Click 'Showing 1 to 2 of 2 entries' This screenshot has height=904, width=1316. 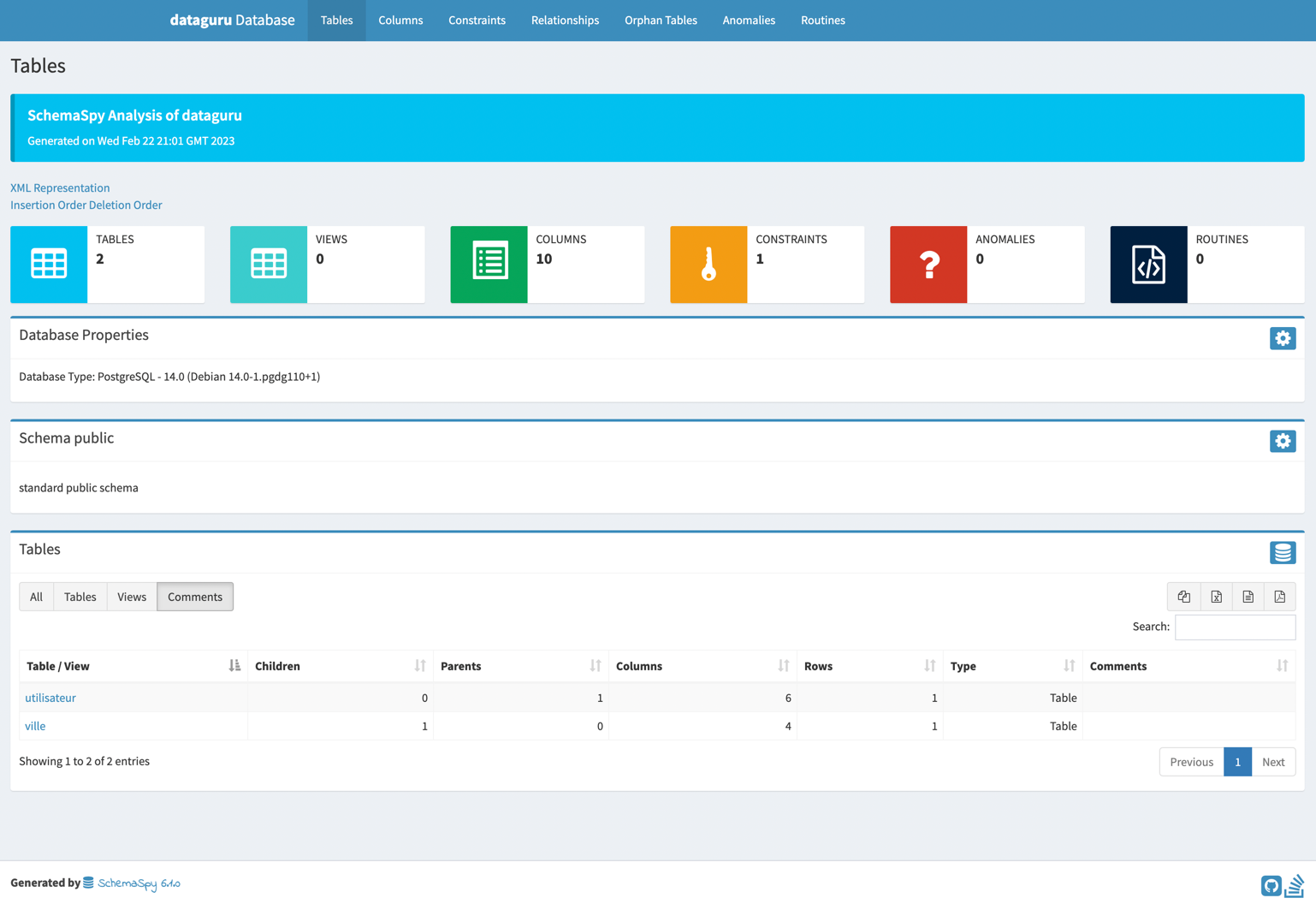coord(84,761)
